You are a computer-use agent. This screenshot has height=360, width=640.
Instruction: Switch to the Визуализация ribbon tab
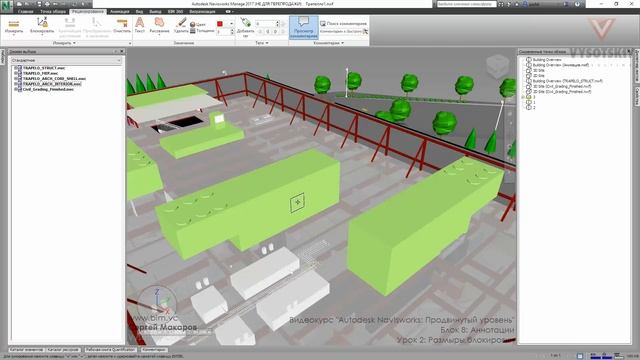pos(202,11)
